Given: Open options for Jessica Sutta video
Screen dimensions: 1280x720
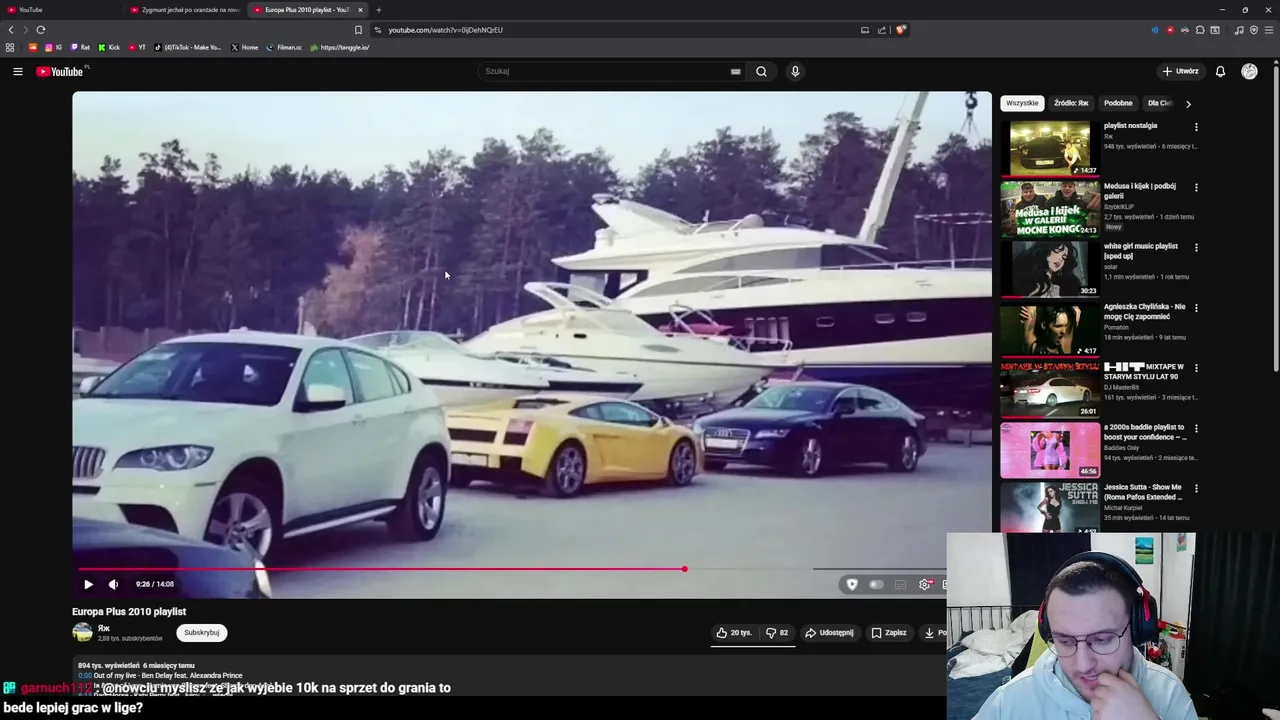Looking at the screenshot, I should click(x=1196, y=488).
